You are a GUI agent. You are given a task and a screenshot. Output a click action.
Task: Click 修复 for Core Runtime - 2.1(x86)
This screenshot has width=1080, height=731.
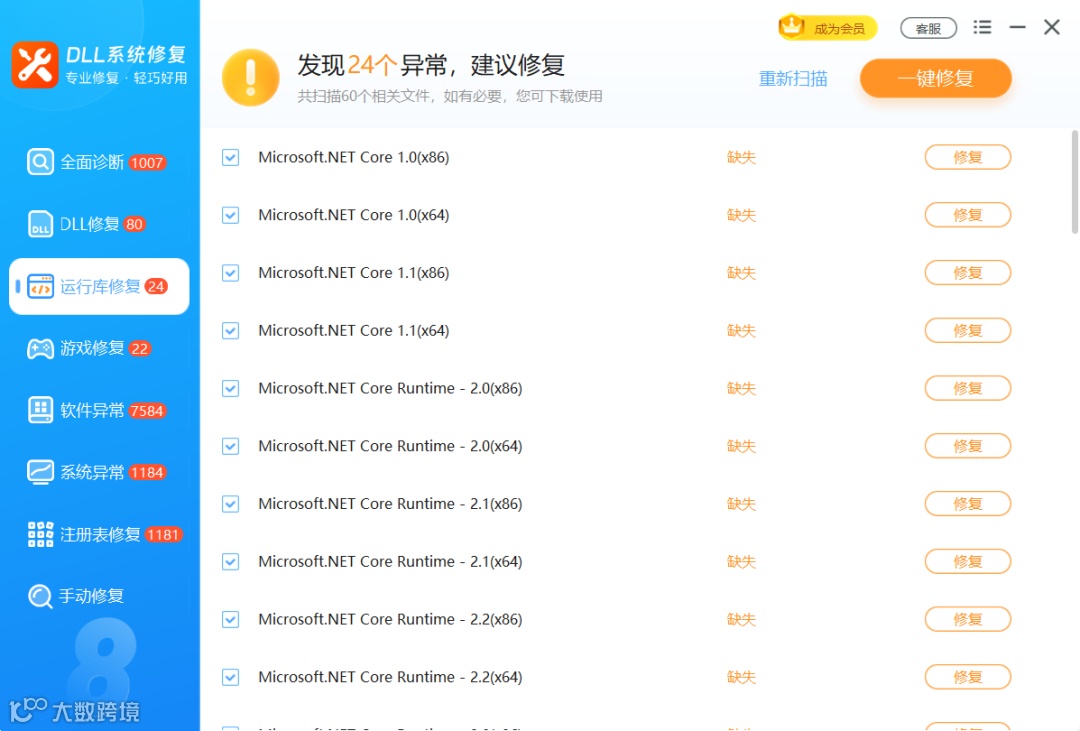click(x=968, y=504)
